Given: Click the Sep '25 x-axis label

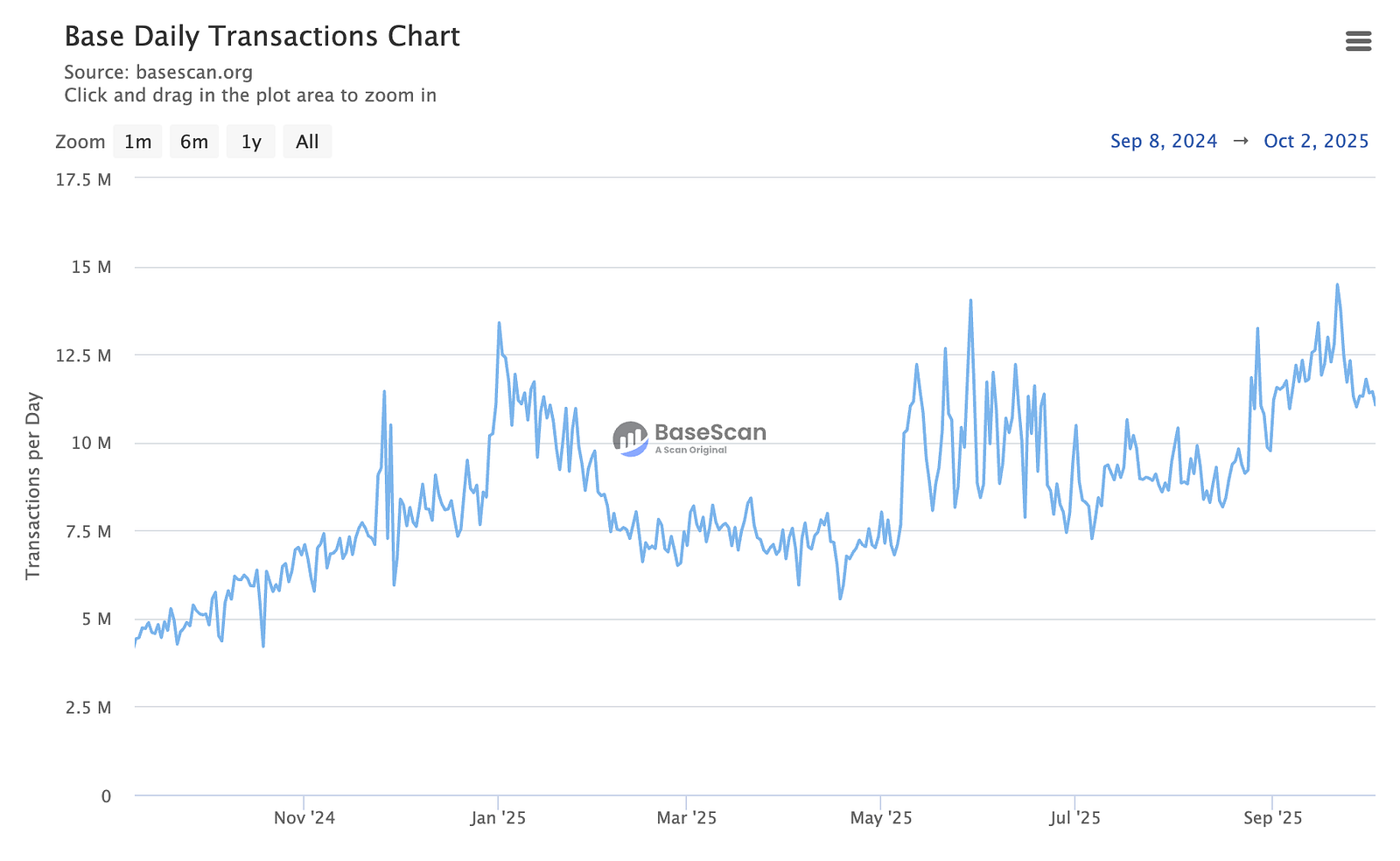Looking at the screenshot, I should click(x=1272, y=818).
